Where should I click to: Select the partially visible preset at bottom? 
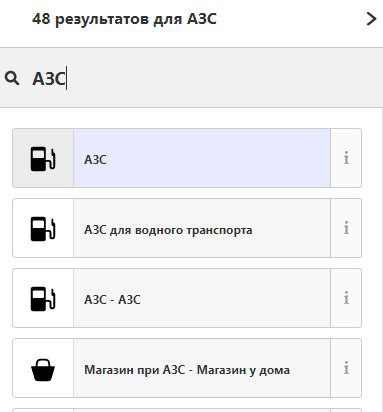[202, 410]
